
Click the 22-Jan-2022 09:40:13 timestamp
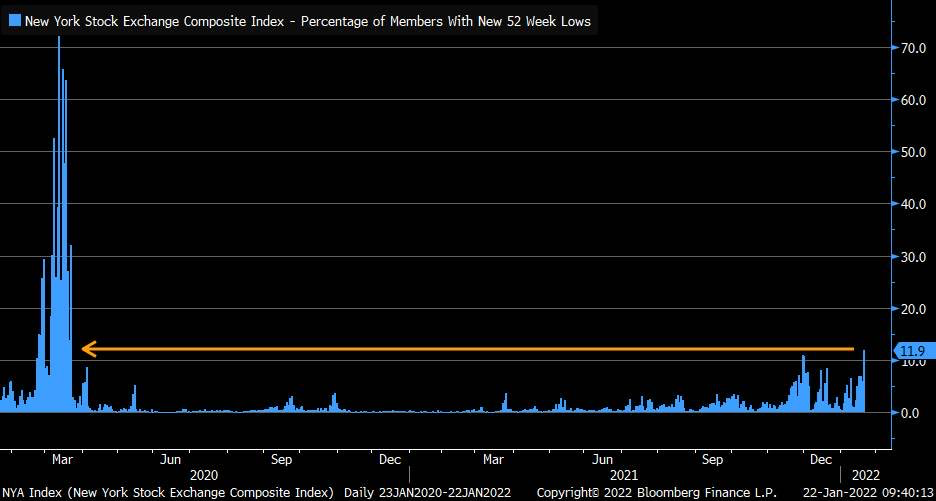point(866,493)
